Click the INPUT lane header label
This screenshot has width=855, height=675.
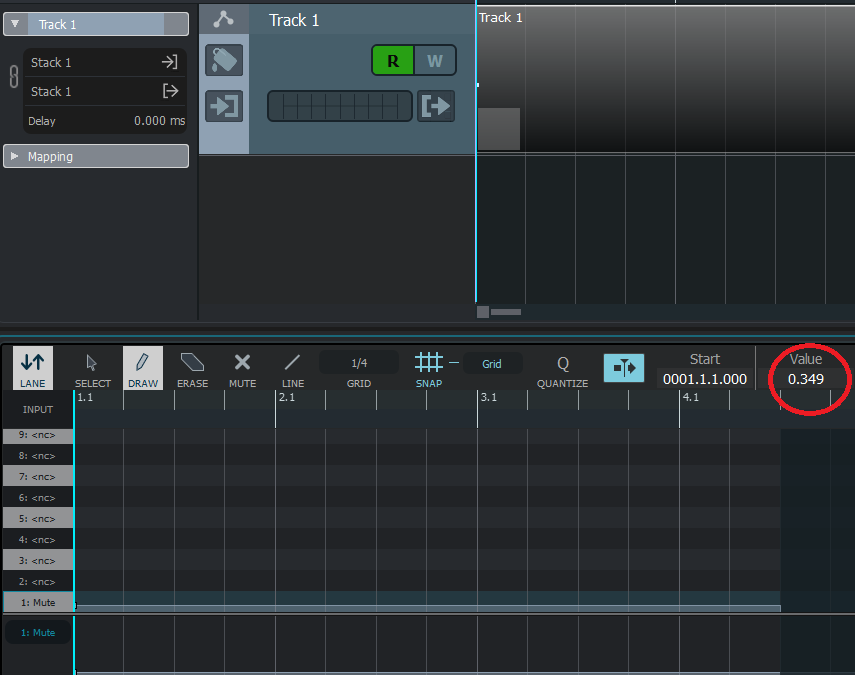point(38,409)
